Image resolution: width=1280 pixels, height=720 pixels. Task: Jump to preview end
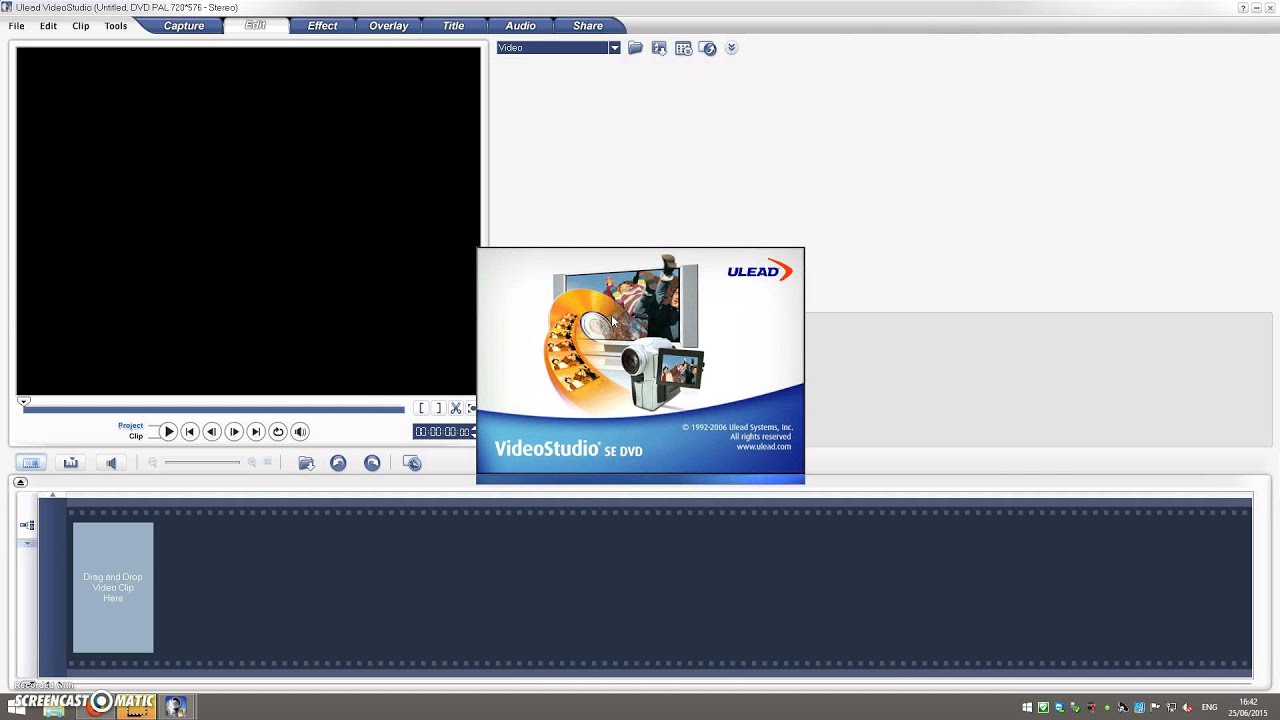[256, 432]
